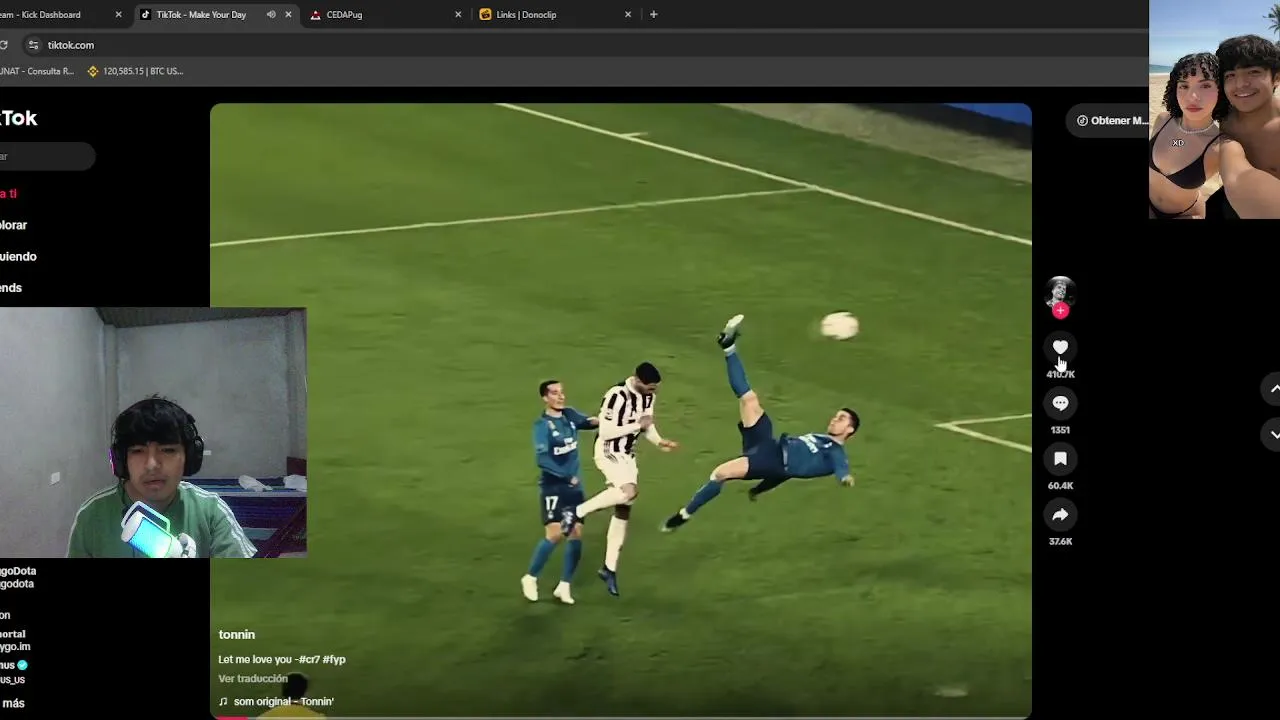View site information icon in address bar
The height and width of the screenshot is (720, 1280).
coord(33,45)
